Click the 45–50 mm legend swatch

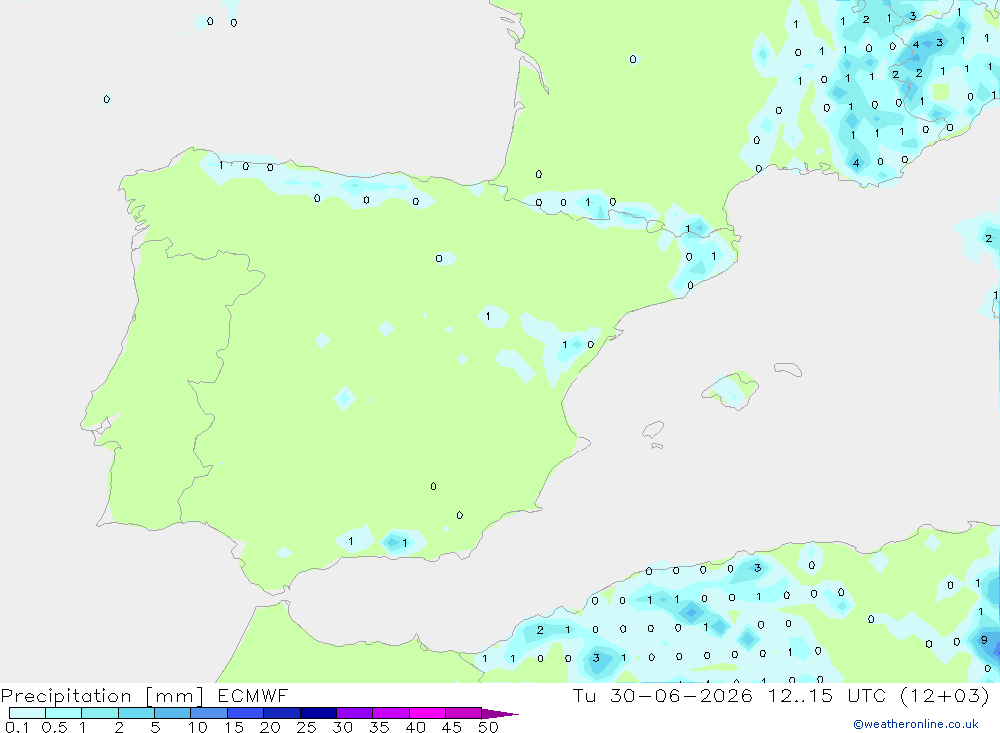(464, 713)
